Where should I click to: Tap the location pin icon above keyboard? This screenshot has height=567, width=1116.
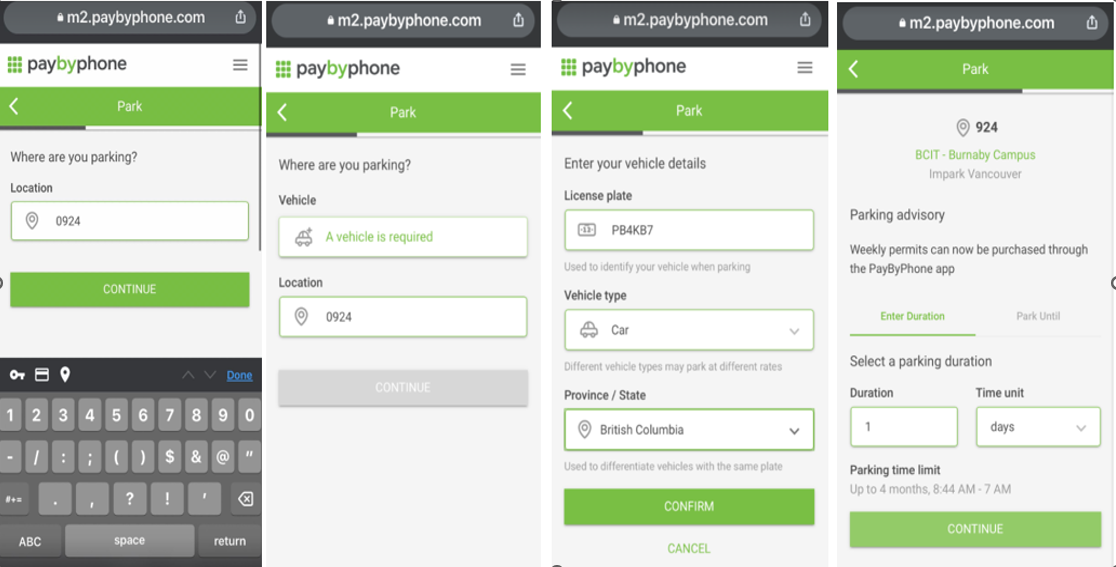pos(65,375)
